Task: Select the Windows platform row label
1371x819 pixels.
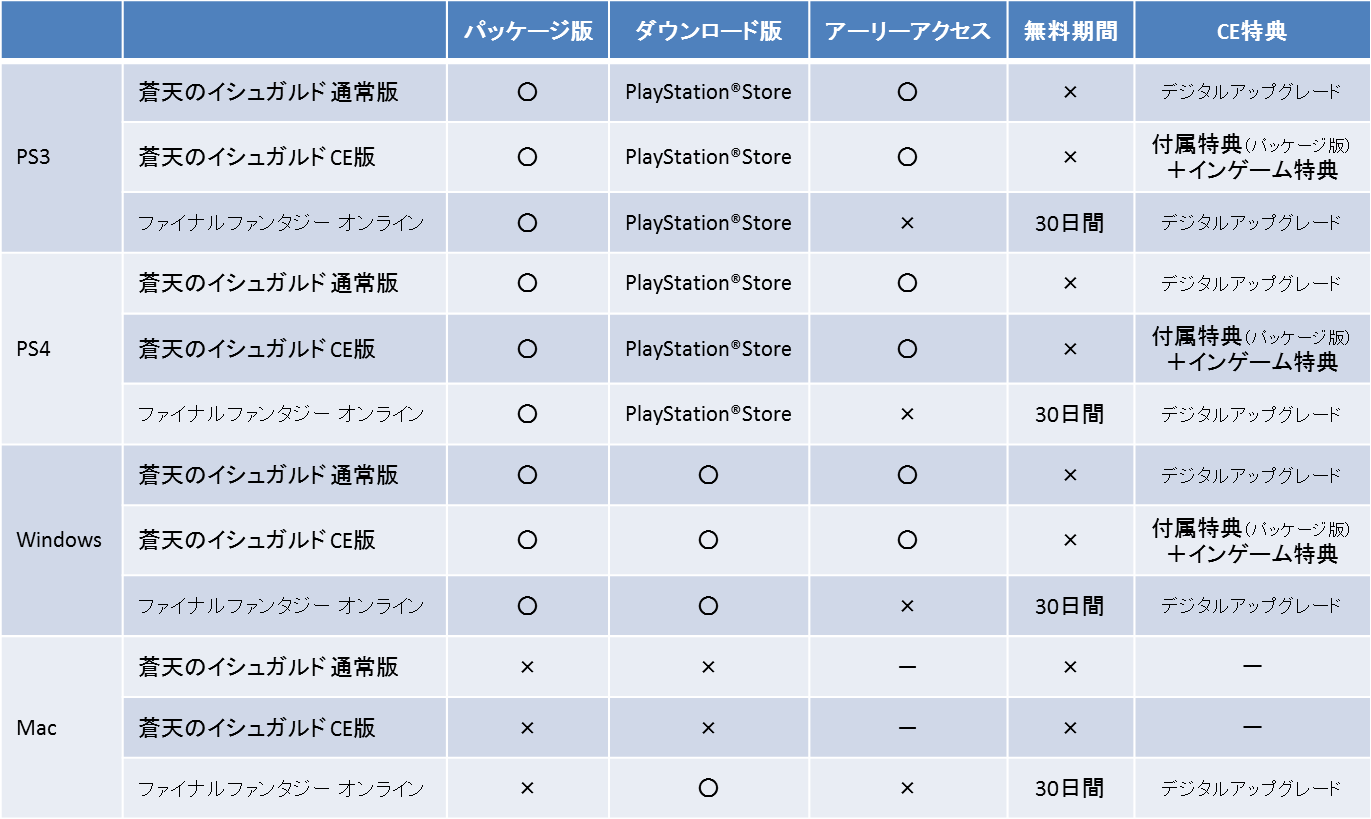Action: pos(59,540)
